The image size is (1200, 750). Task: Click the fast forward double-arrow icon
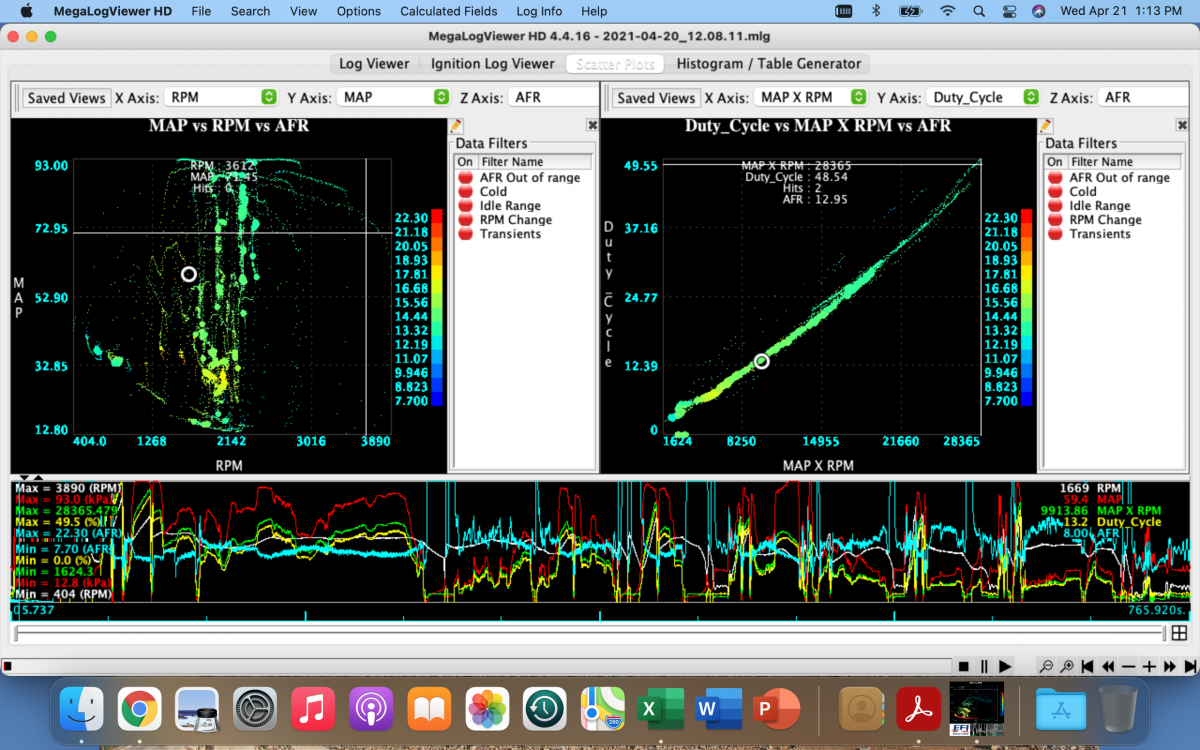1170,666
